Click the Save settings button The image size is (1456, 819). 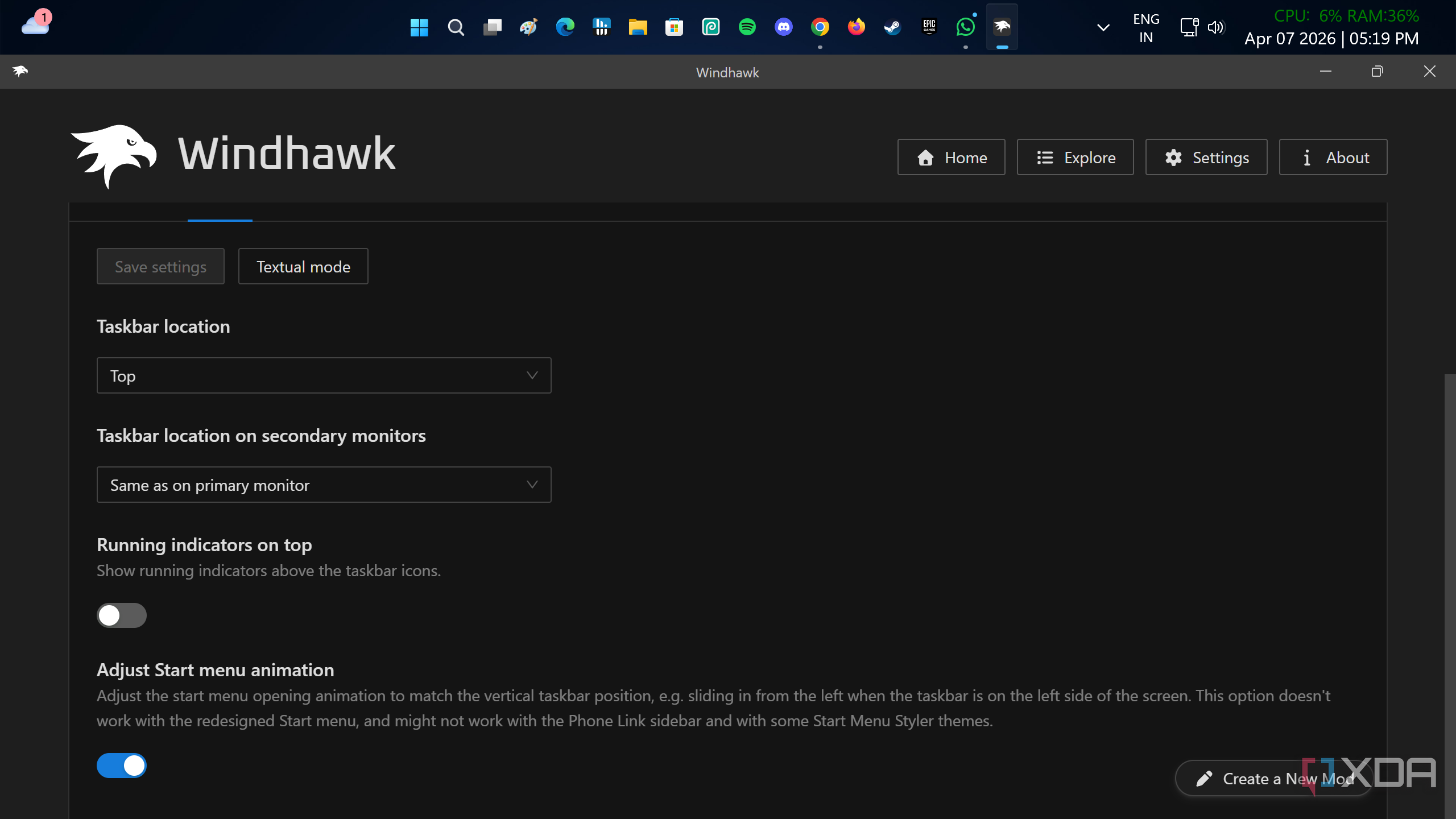(160, 266)
